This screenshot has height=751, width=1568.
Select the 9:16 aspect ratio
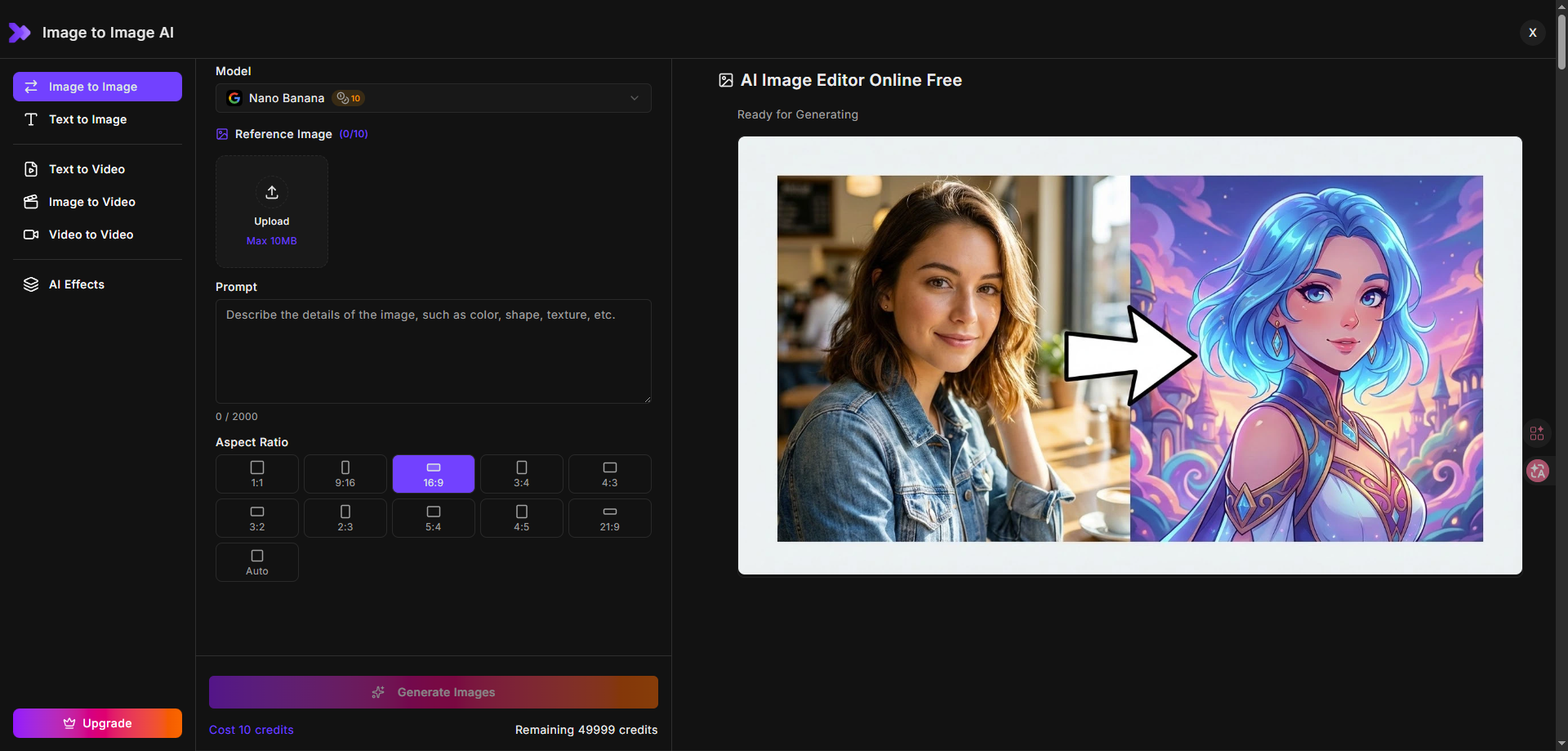click(345, 473)
